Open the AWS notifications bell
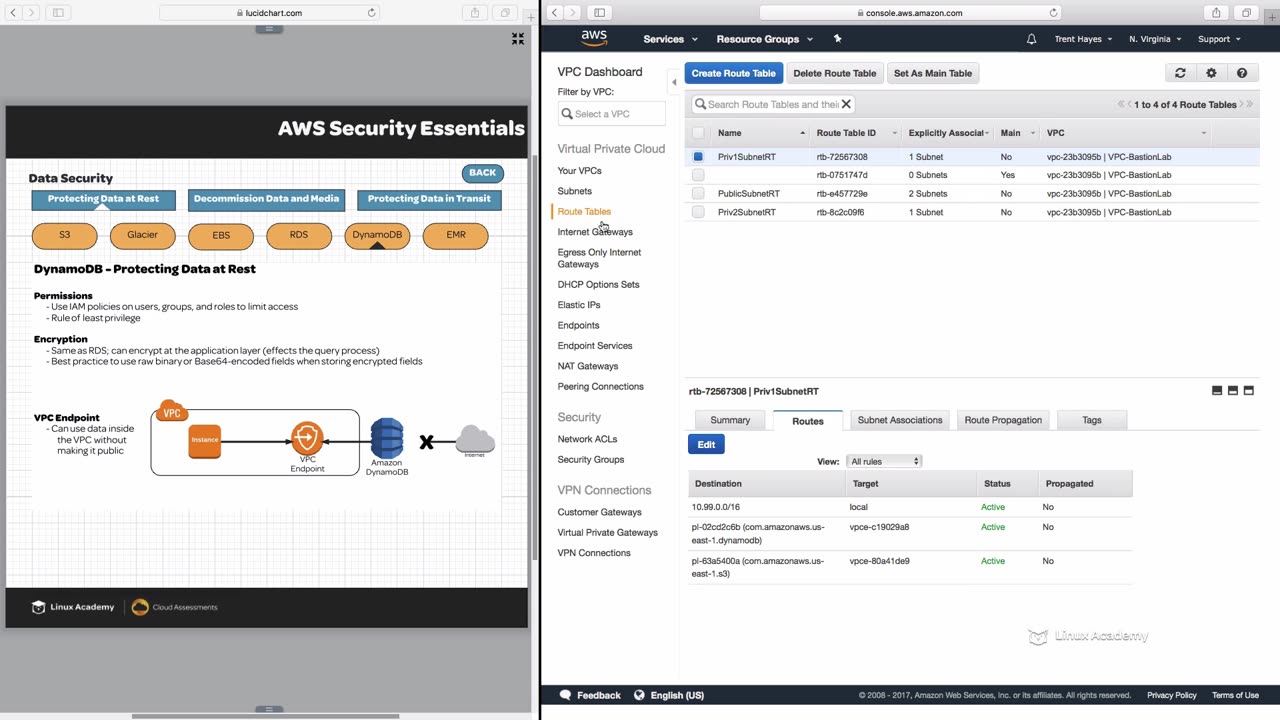Screen dimensions: 1280x720 click(1031, 39)
